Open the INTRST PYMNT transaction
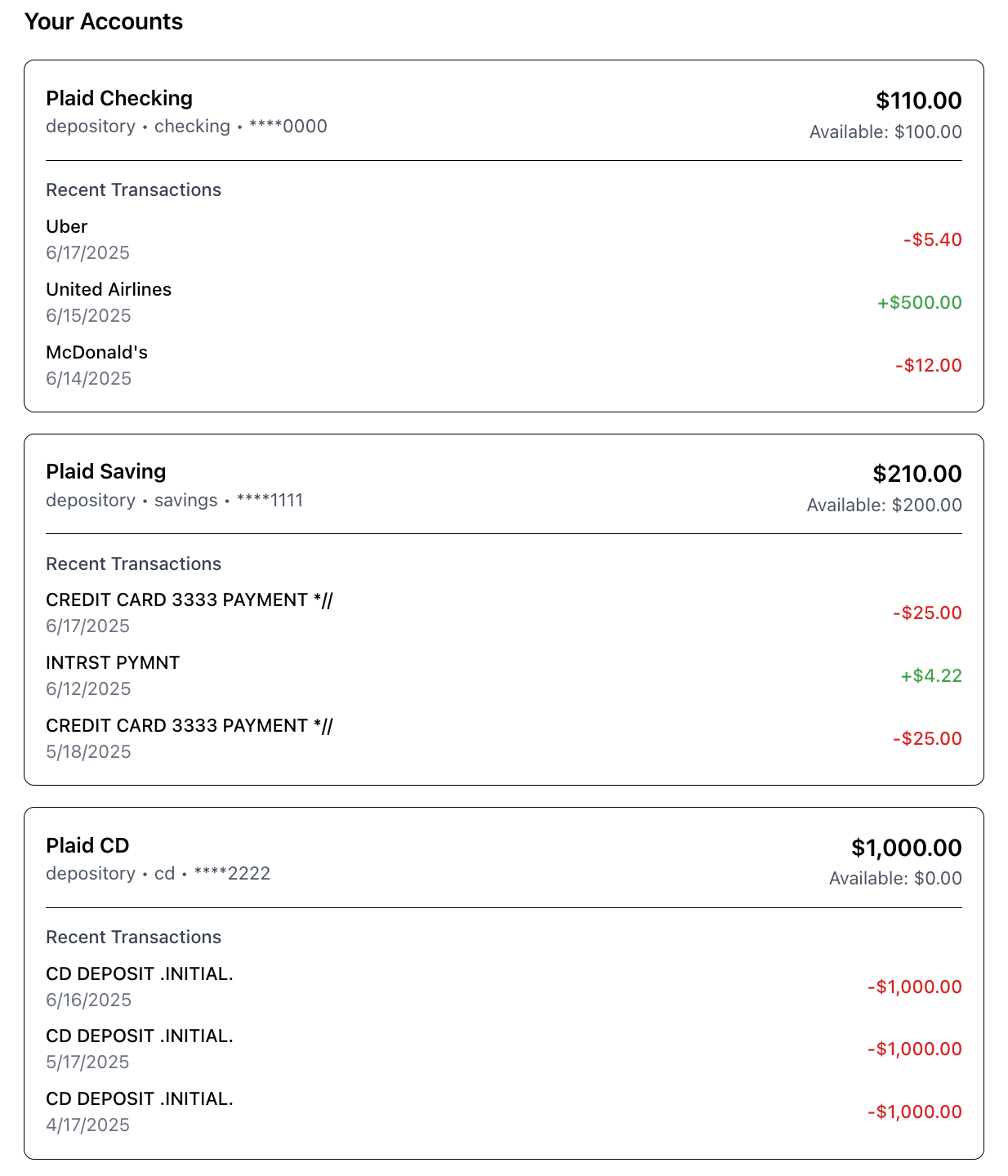The height and width of the screenshot is (1176, 1008). tap(113, 662)
